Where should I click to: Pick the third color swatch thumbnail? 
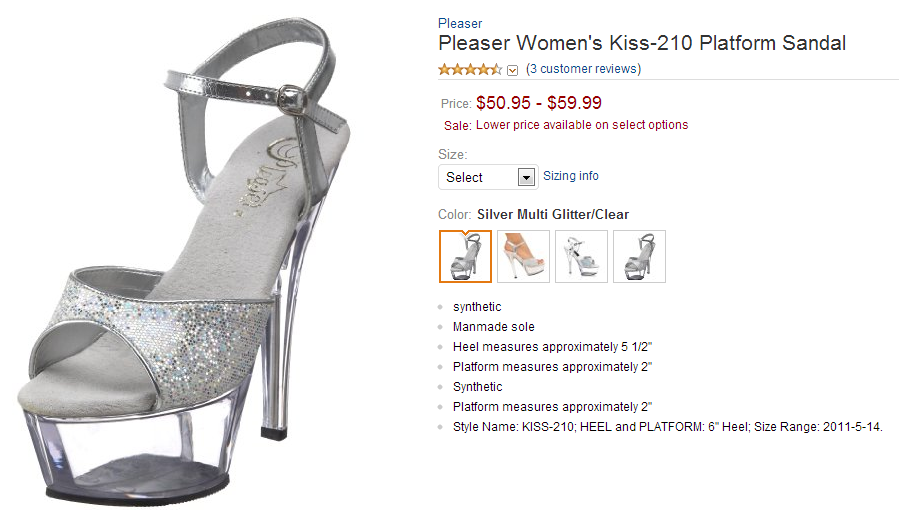click(x=581, y=257)
